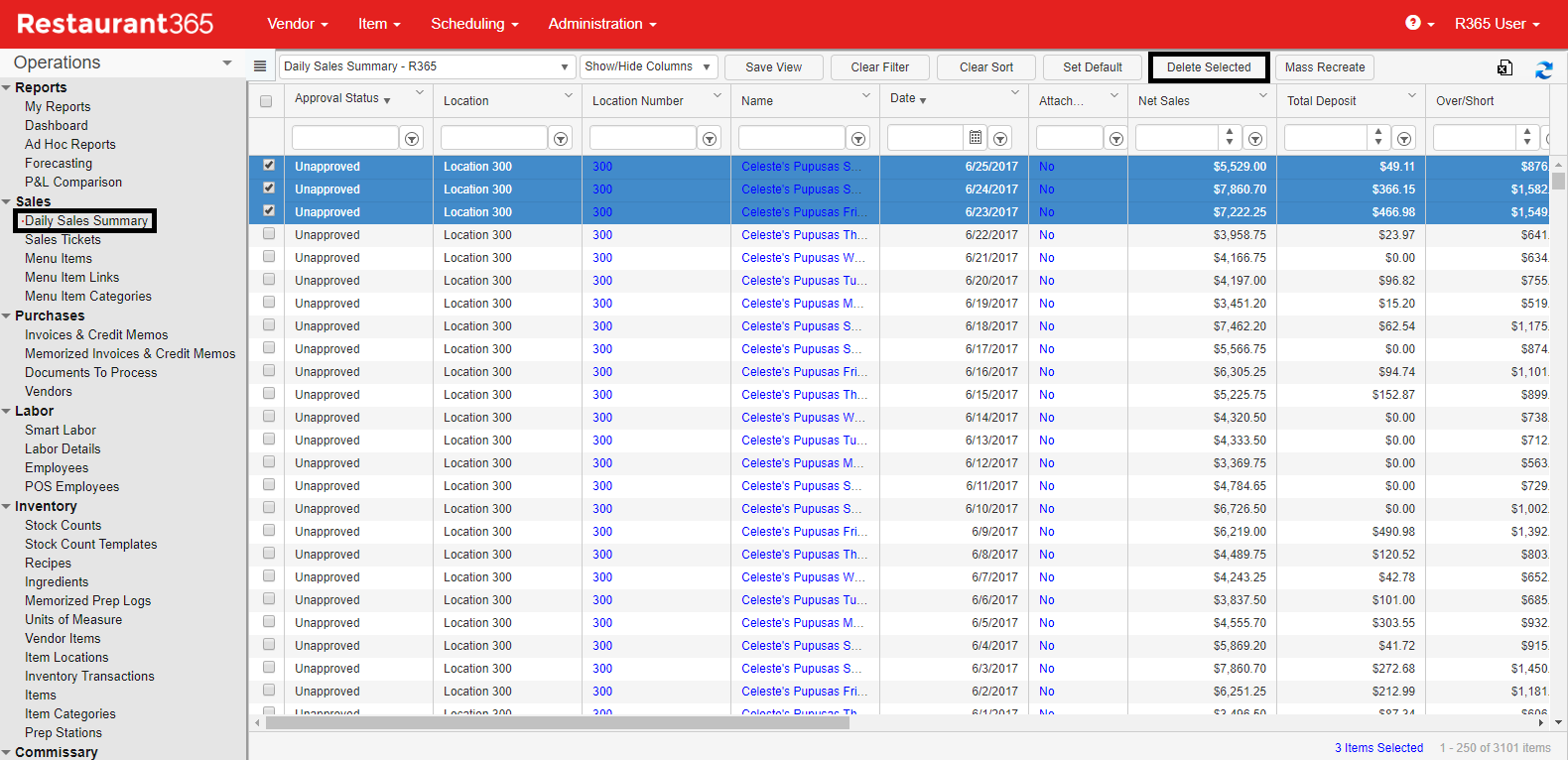Select Daily Sales Summary in sidebar
Viewport: 1568px width, 760px height.
[x=86, y=220]
